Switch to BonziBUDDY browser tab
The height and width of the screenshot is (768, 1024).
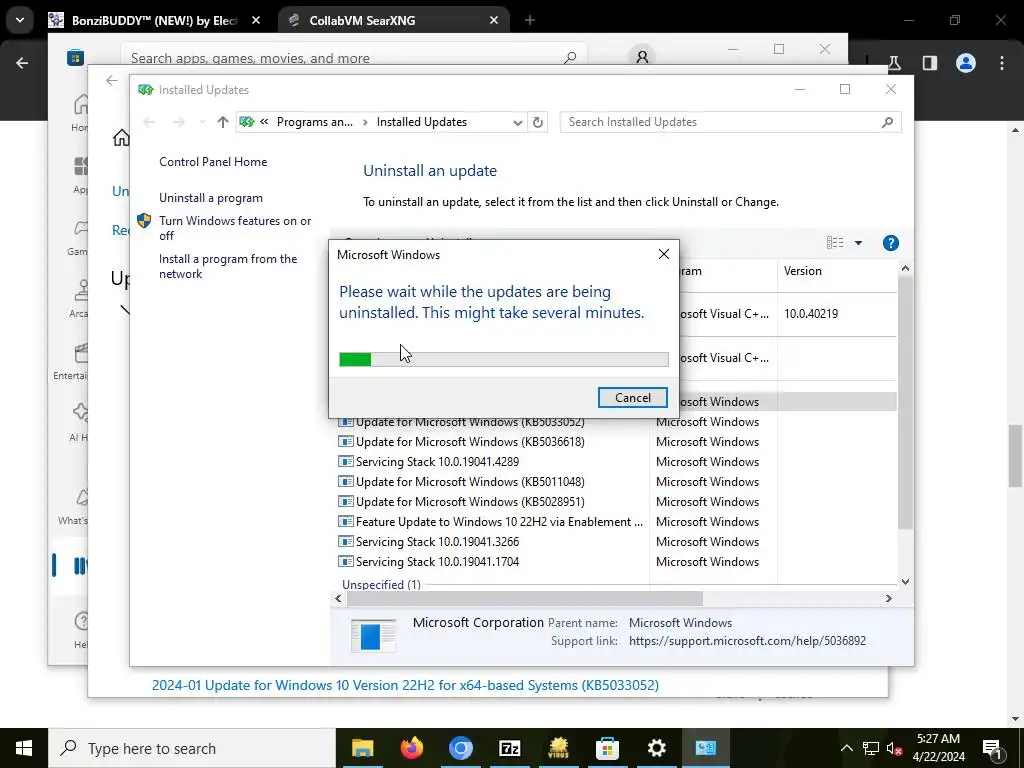(x=154, y=21)
